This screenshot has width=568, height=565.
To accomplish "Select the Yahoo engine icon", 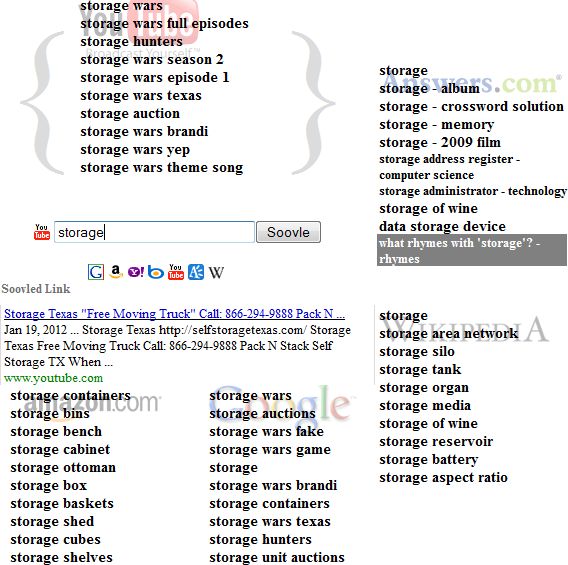I will tap(136, 272).
